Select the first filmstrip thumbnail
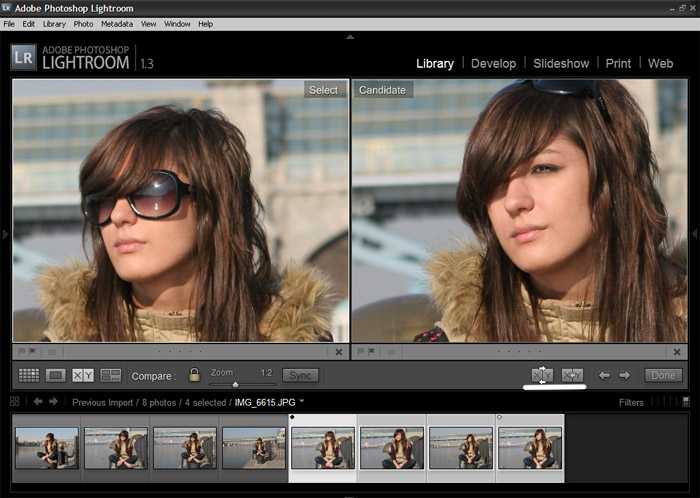This screenshot has width=700, height=498. pyautogui.click(x=47, y=448)
